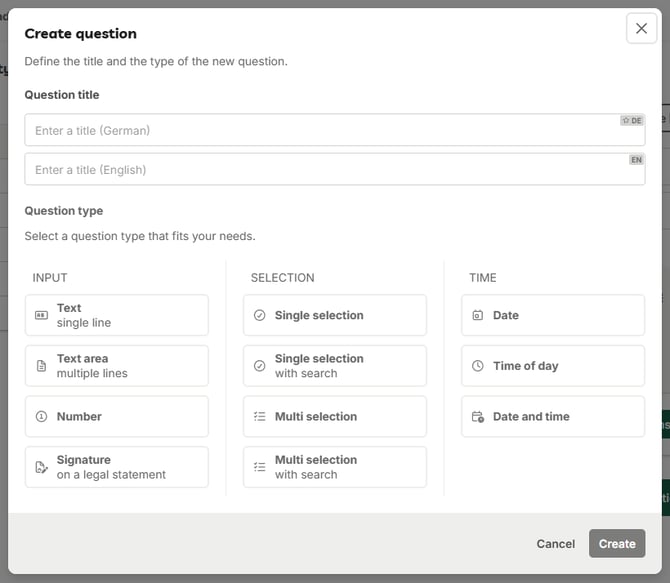Click the Single selection with search icon
Image resolution: width=670 pixels, height=583 pixels.
pos(259,366)
